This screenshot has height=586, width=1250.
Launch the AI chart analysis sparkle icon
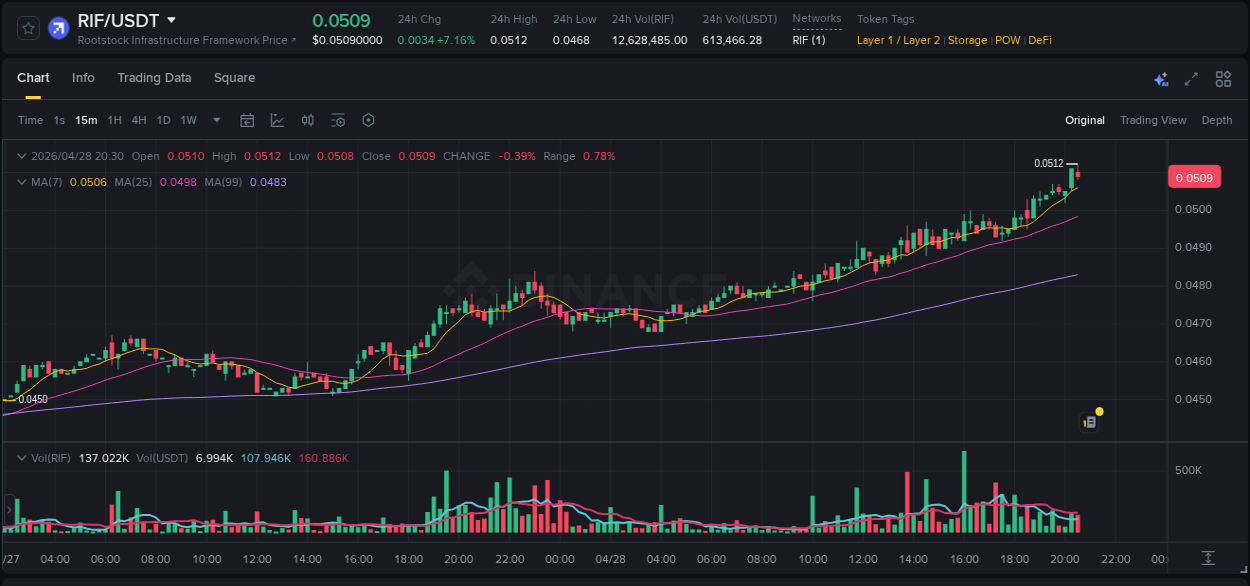pos(1161,79)
